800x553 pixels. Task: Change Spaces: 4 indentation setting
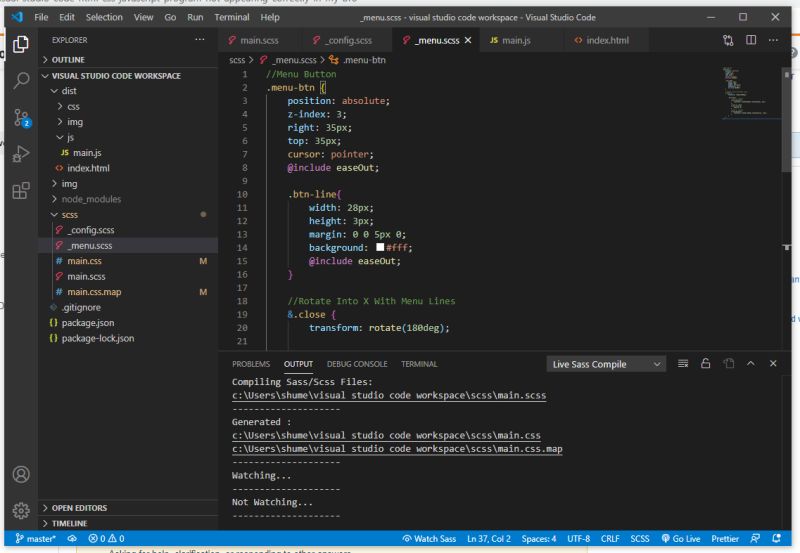tap(538, 539)
